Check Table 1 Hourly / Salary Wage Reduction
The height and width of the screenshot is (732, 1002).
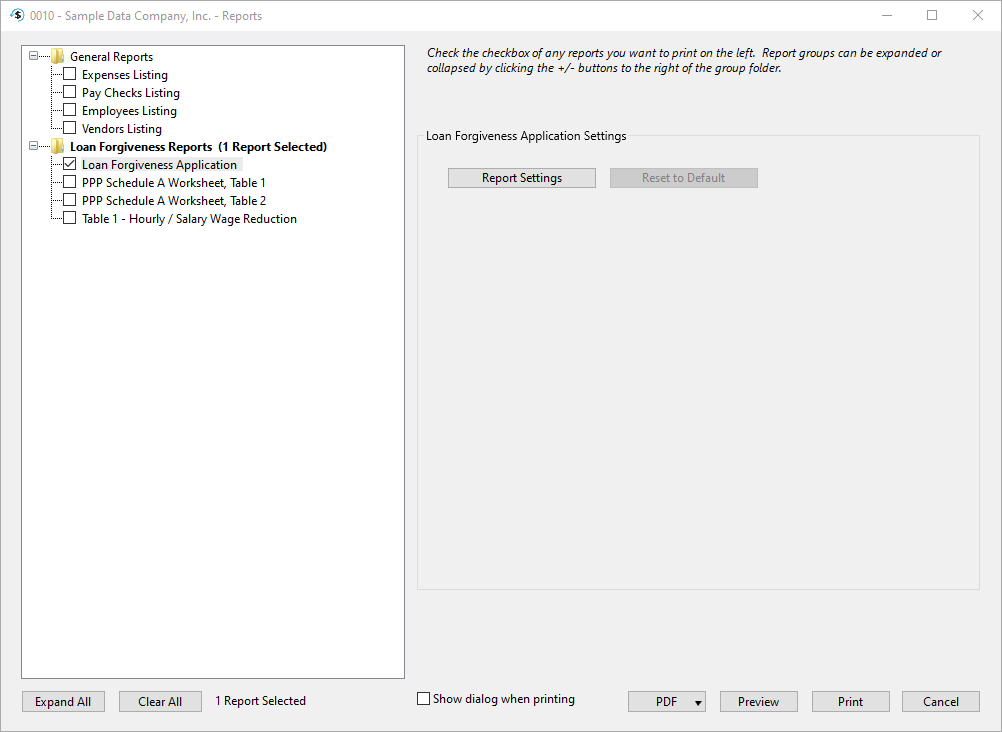(x=69, y=219)
